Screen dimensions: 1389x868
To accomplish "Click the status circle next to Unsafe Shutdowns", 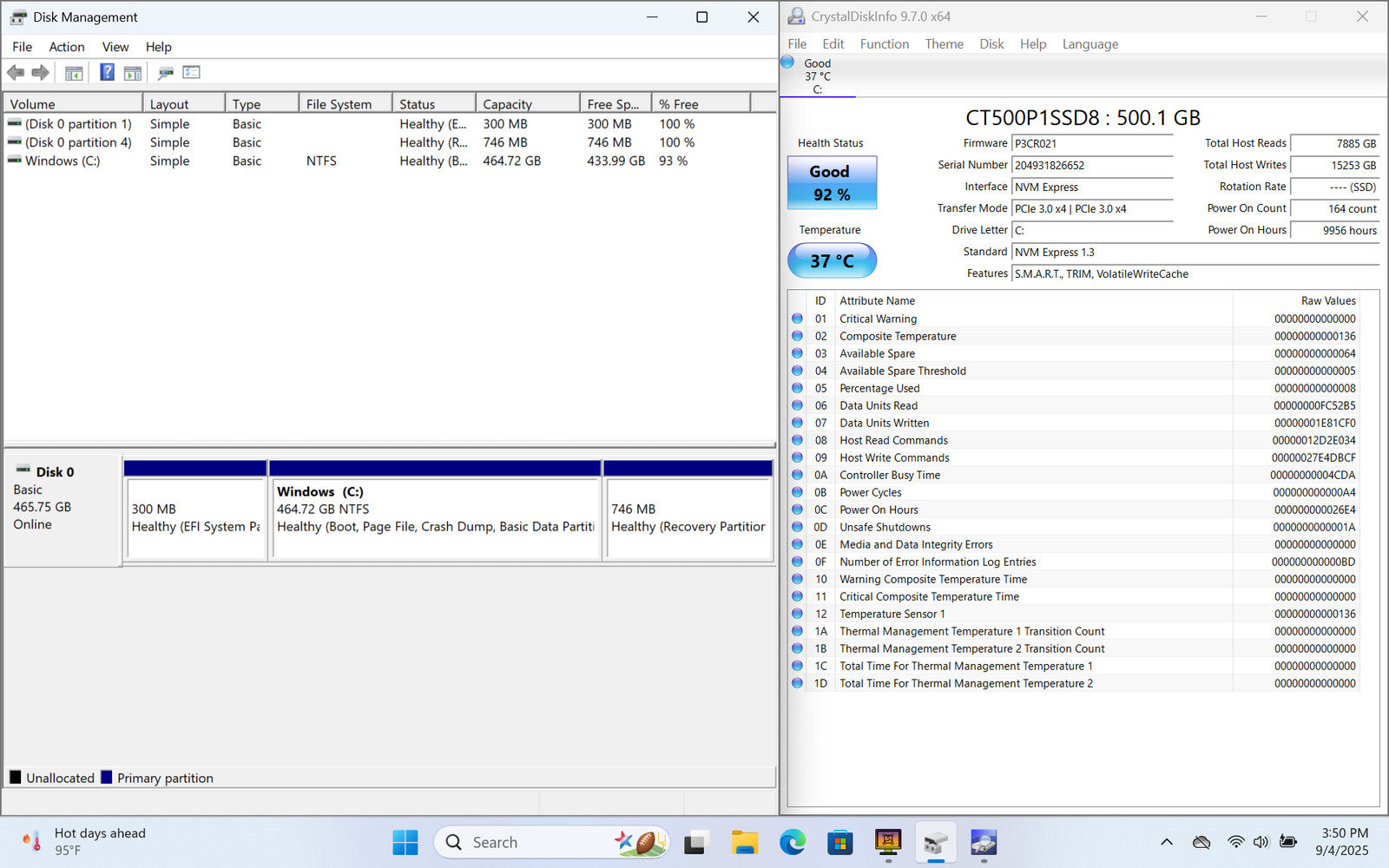I will 797,527.
